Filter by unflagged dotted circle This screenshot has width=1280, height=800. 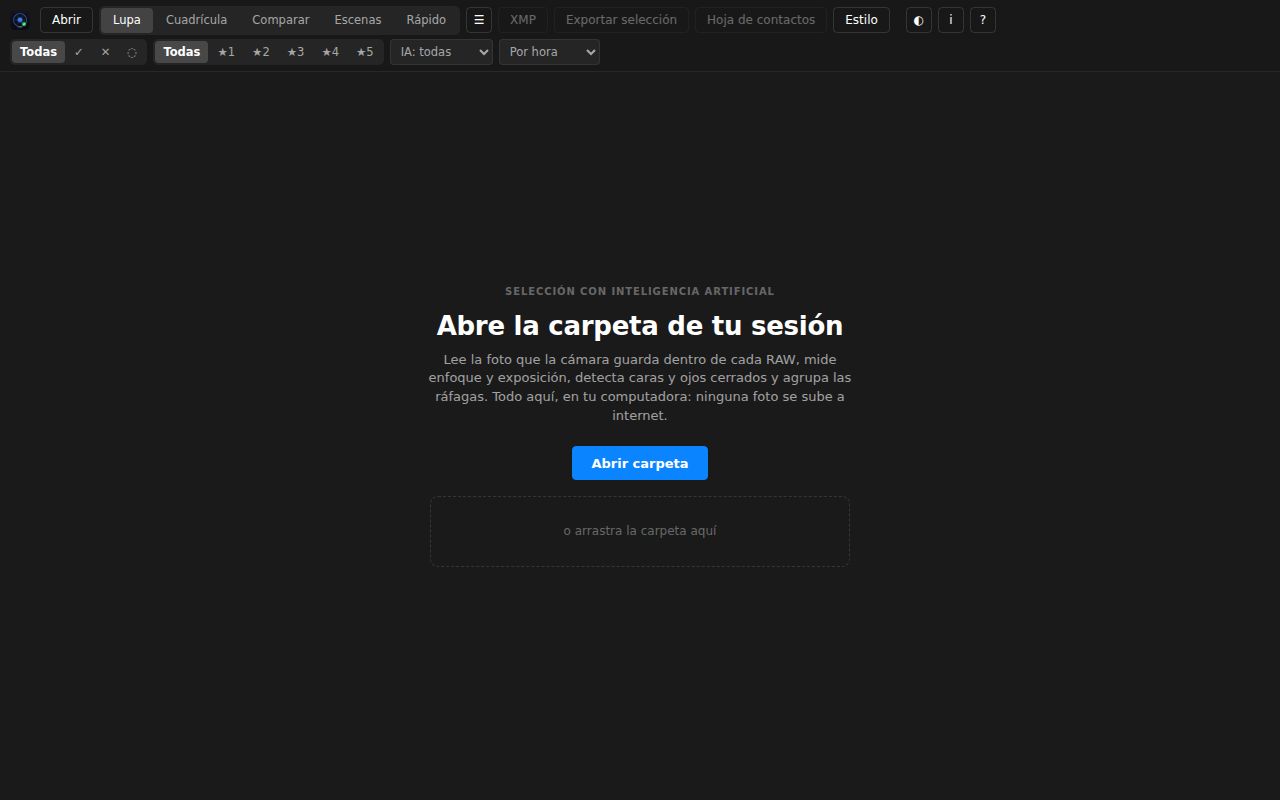pyautogui.click(x=132, y=52)
